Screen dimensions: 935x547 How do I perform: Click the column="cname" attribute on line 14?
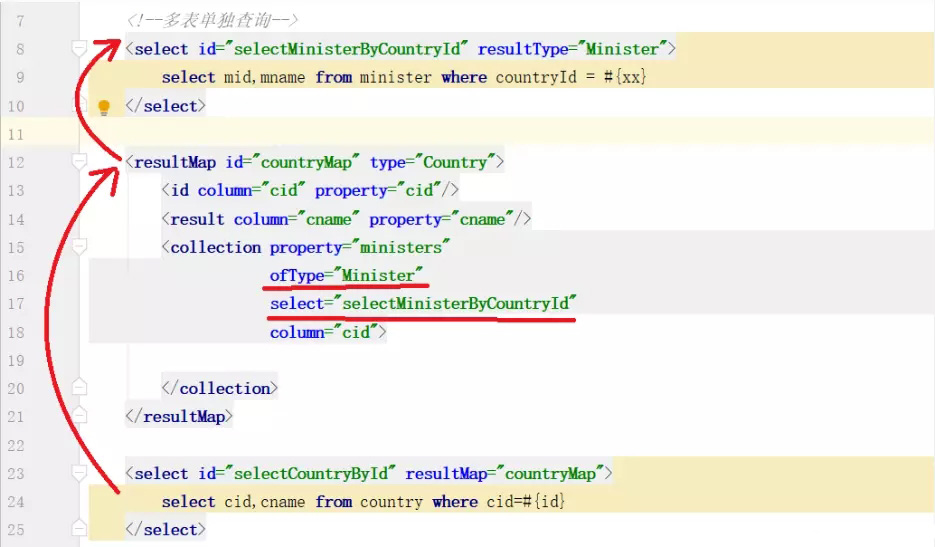click(x=296, y=219)
